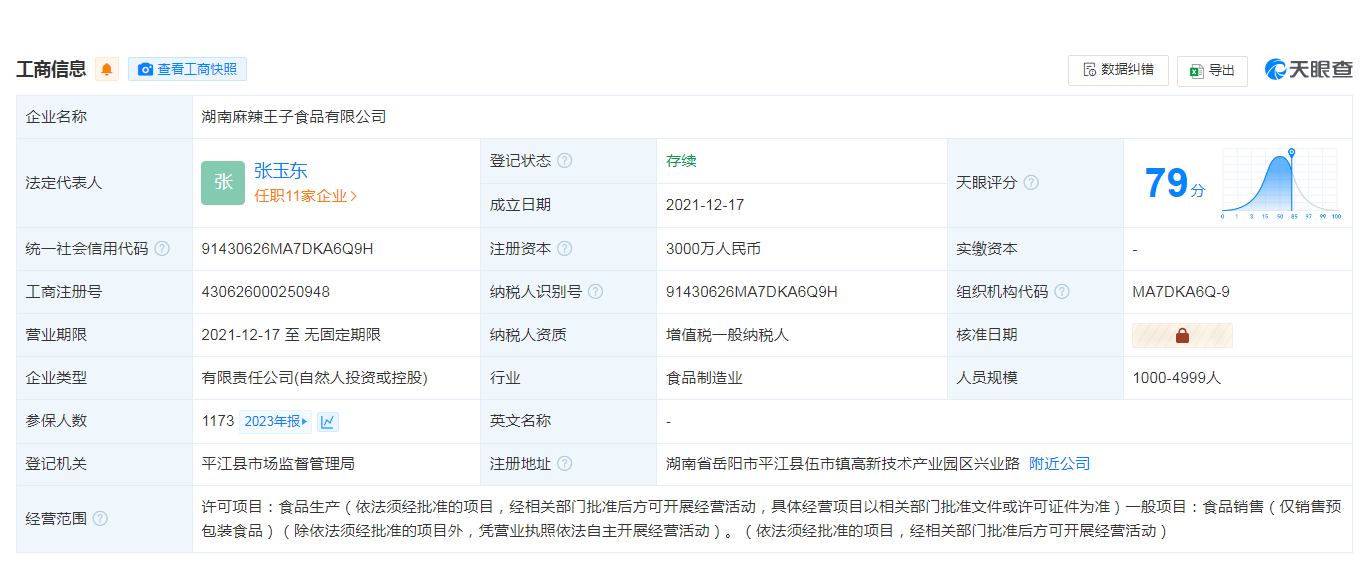Click the green 张 avatar thumbnail
The image size is (1363, 563).
point(223,183)
